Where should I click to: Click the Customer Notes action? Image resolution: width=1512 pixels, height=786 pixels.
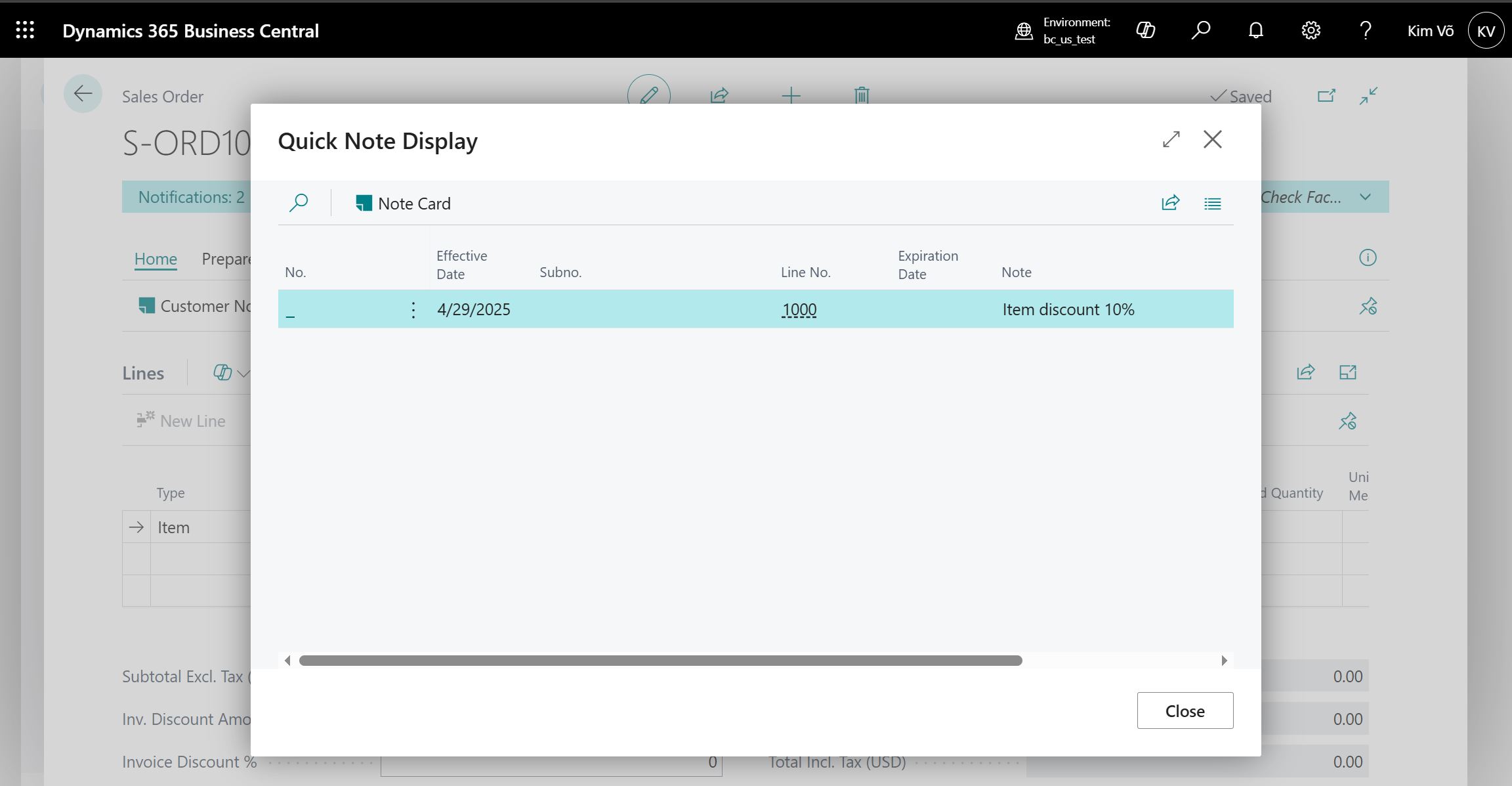pyautogui.click(x=195, y=306)
